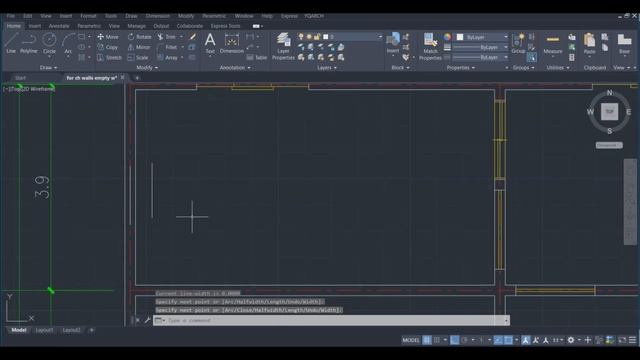Image resolution: width=640 pixels, height=360 pixels.
Task: Select the Arc tool
Action: (x=68, y=43)
